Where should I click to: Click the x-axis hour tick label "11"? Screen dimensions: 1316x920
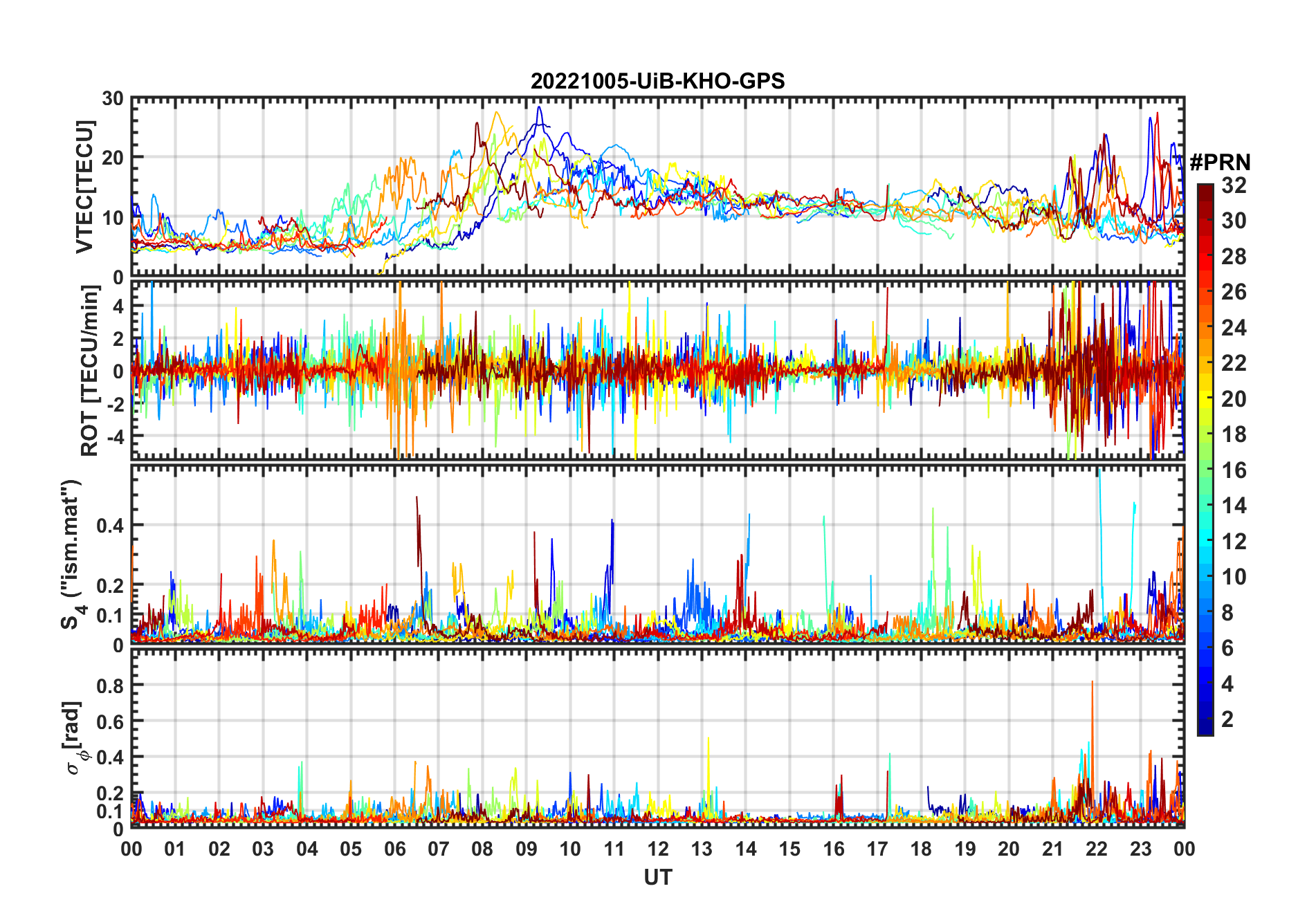tap(614, 849)
